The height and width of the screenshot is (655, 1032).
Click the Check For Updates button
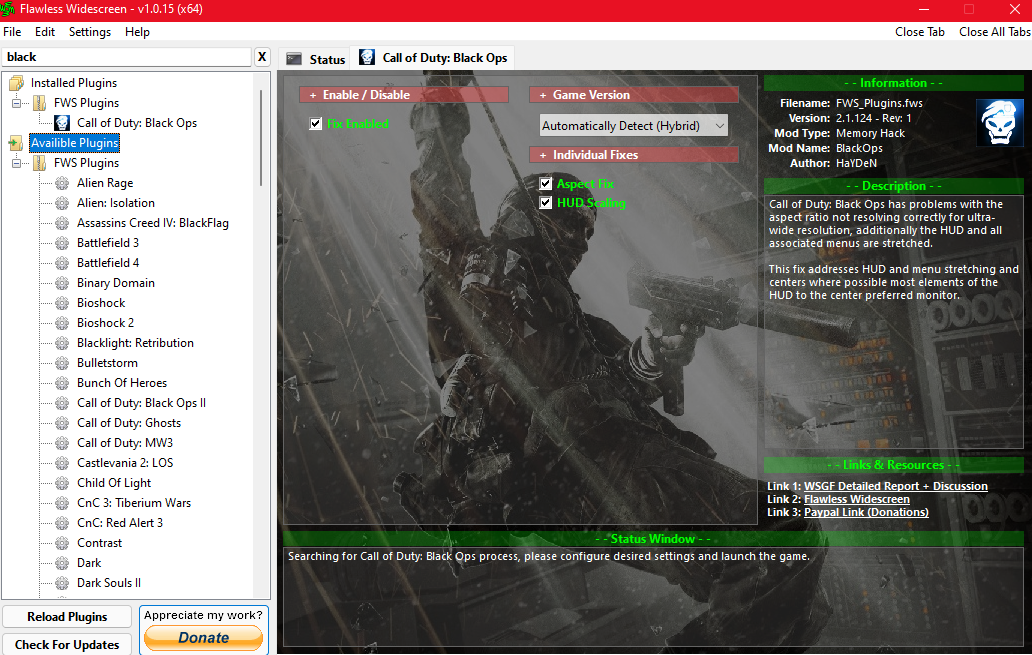[67, 644]
